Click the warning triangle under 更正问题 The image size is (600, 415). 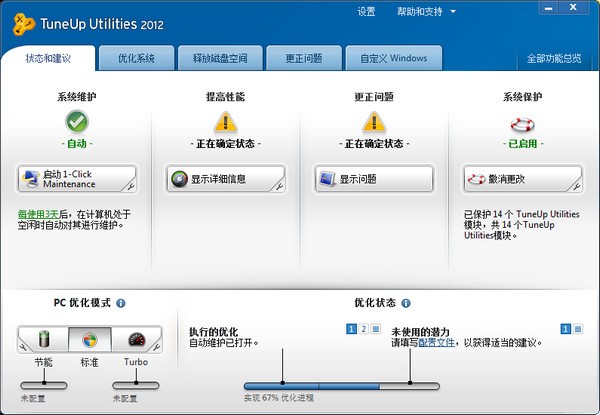tap(374, 122)
